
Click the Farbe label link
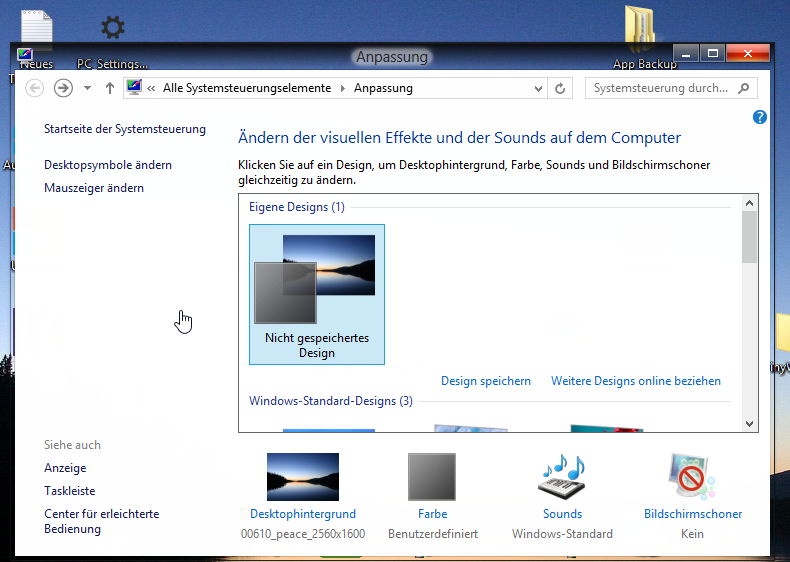pyautogui.click(x=432, y=514)
